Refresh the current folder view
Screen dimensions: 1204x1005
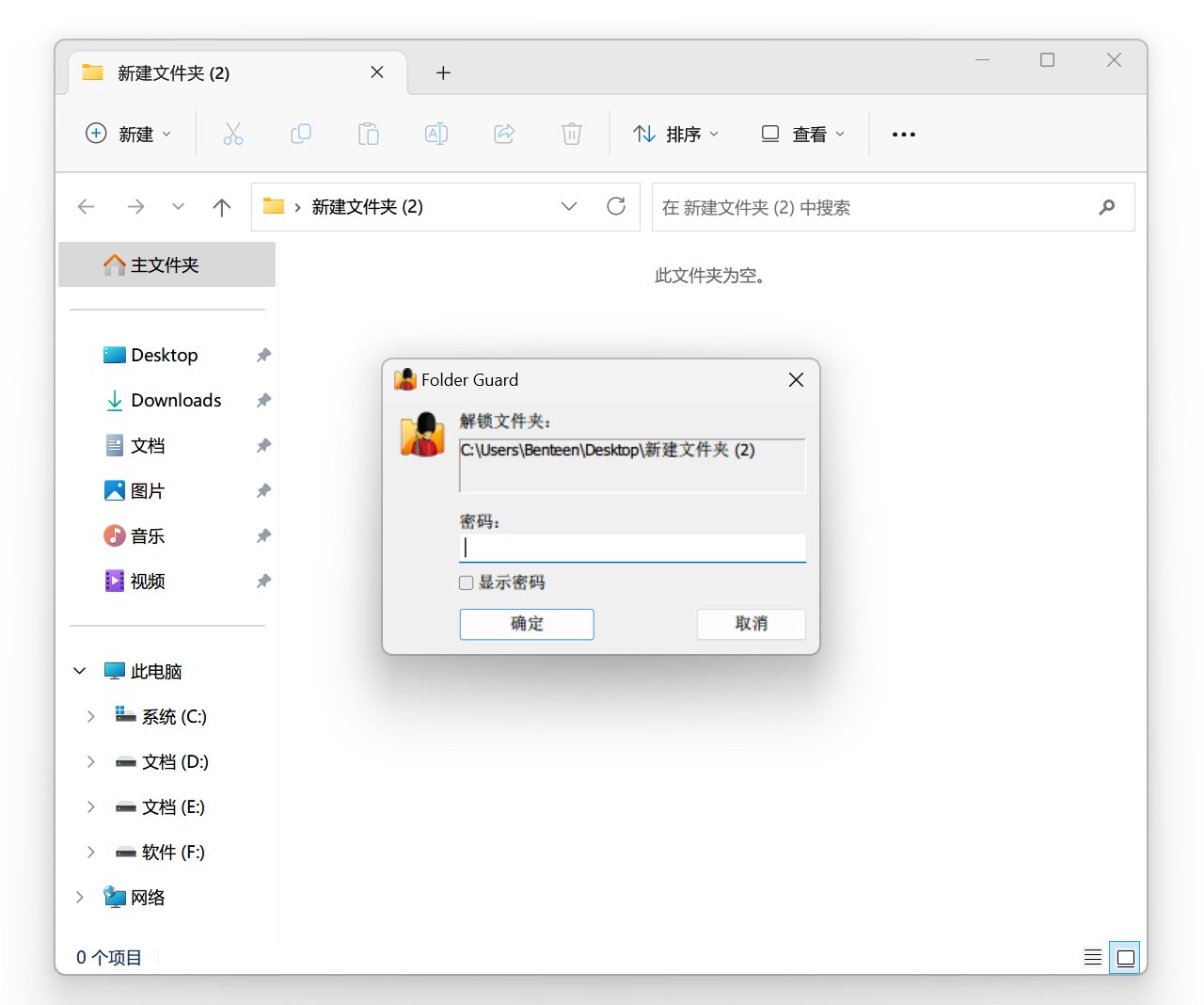616,206
